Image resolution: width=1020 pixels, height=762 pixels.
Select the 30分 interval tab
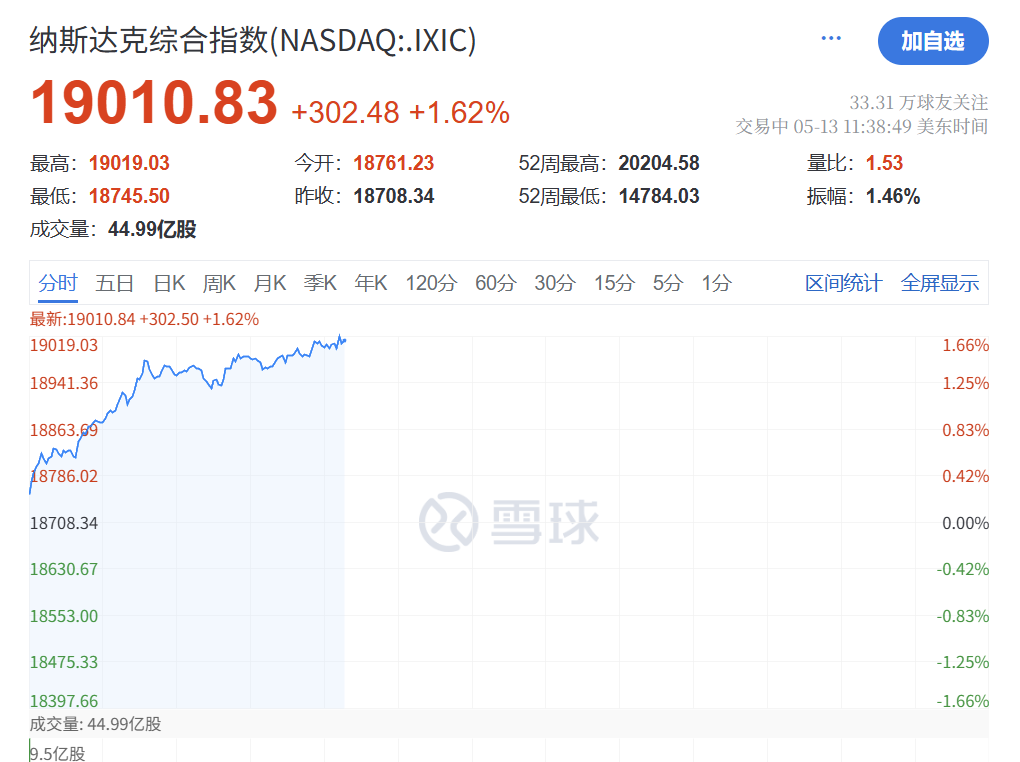tap(555, 283)
